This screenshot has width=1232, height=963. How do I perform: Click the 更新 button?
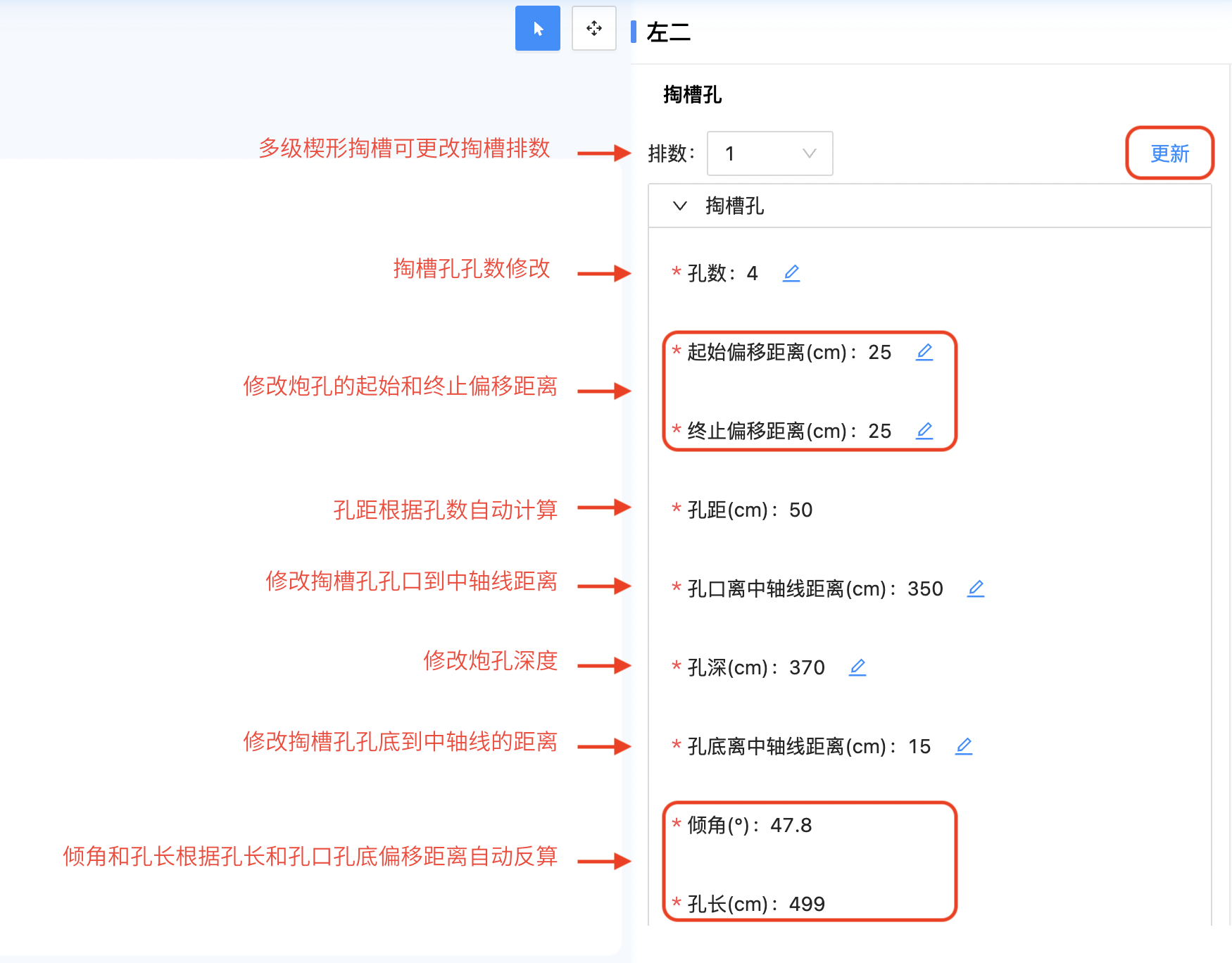click(x=1169, y=153)
